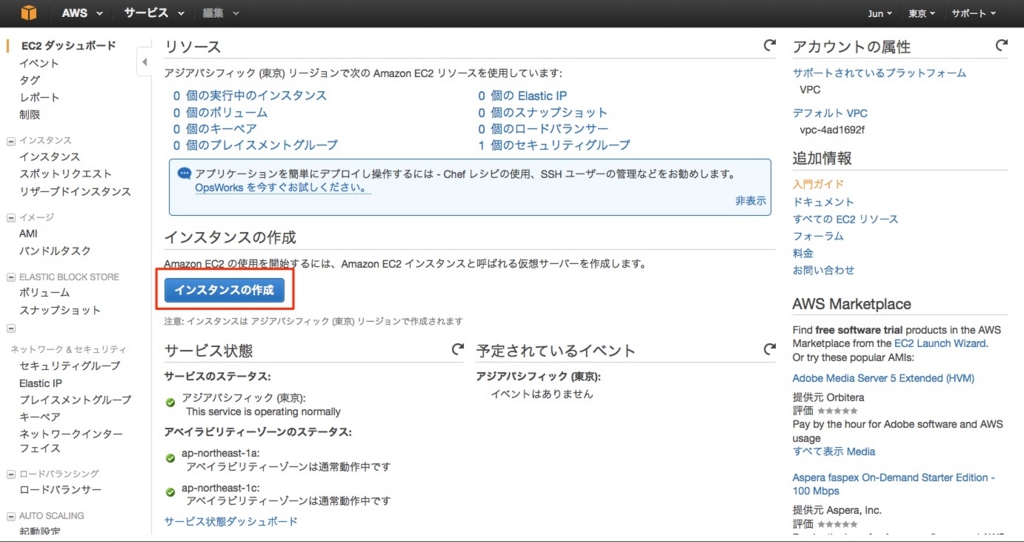Click OpsWorks を今すぐお試しください link

[282, 187]
